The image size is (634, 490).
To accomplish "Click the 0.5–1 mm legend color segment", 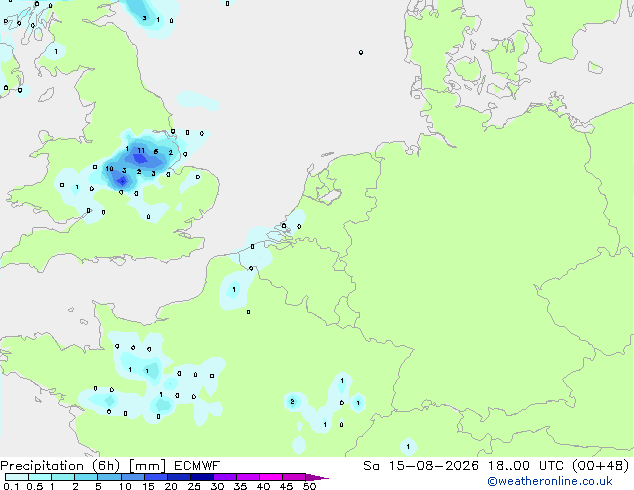I will [x=40, y=477].
